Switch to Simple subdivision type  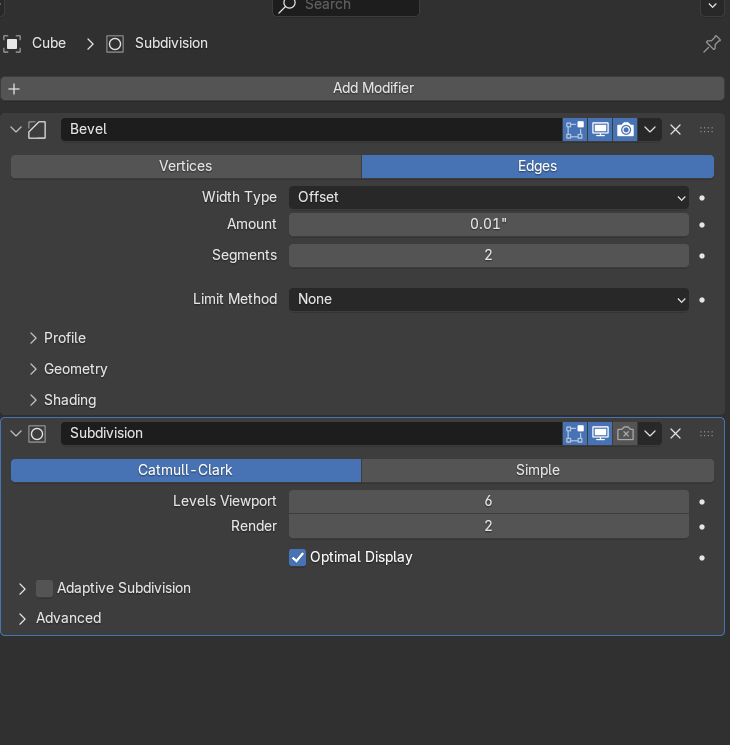point(538,470)
